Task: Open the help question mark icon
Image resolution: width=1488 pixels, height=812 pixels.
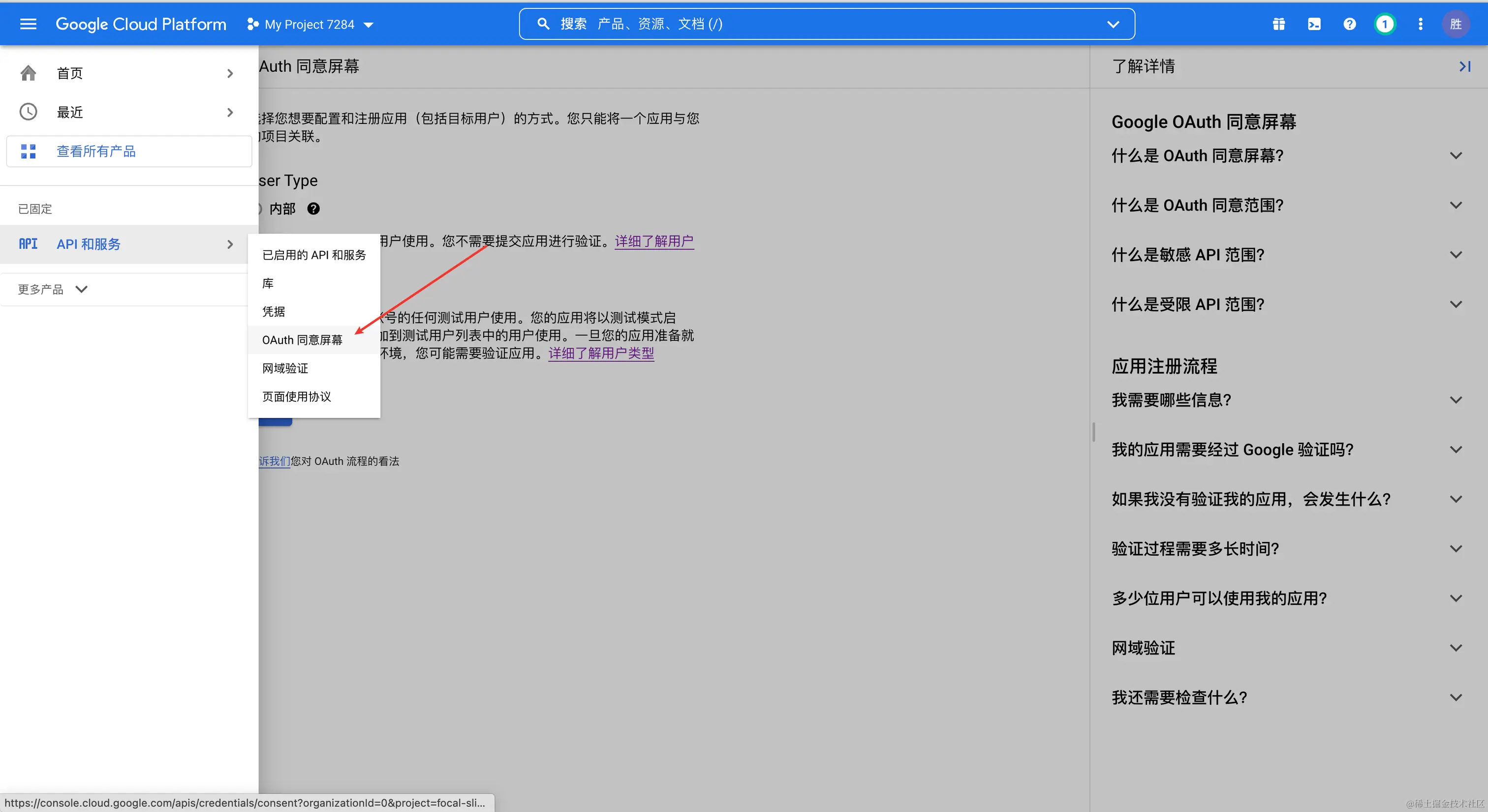Action: point(1349,24)
